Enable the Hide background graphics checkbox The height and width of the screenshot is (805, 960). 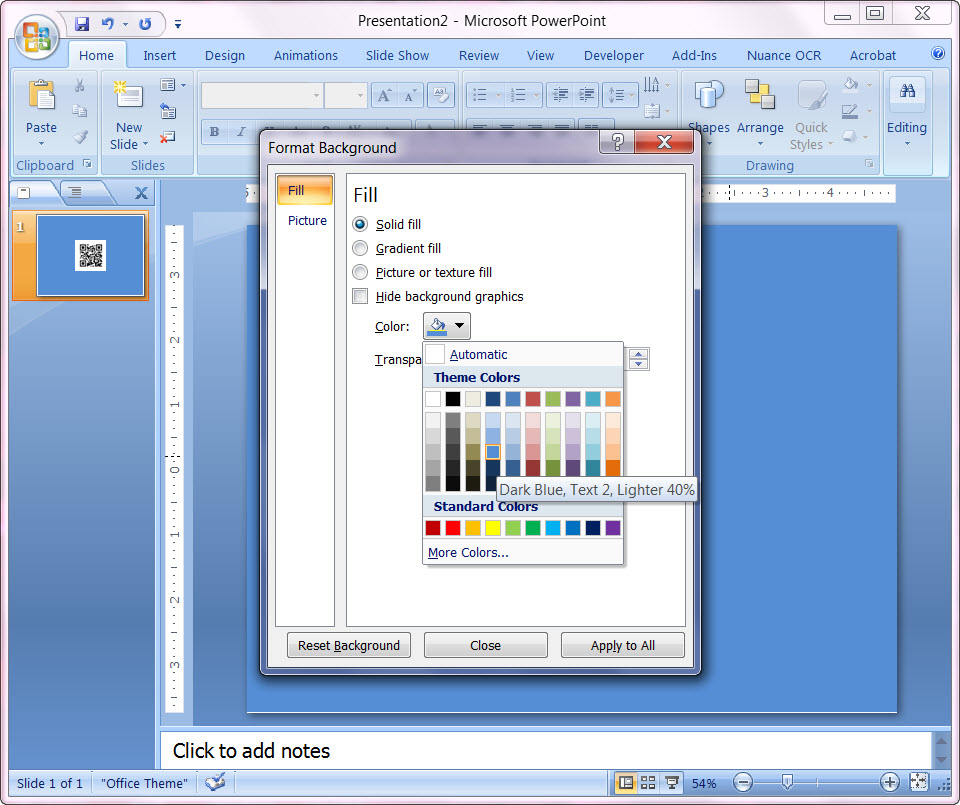(360, 296)
